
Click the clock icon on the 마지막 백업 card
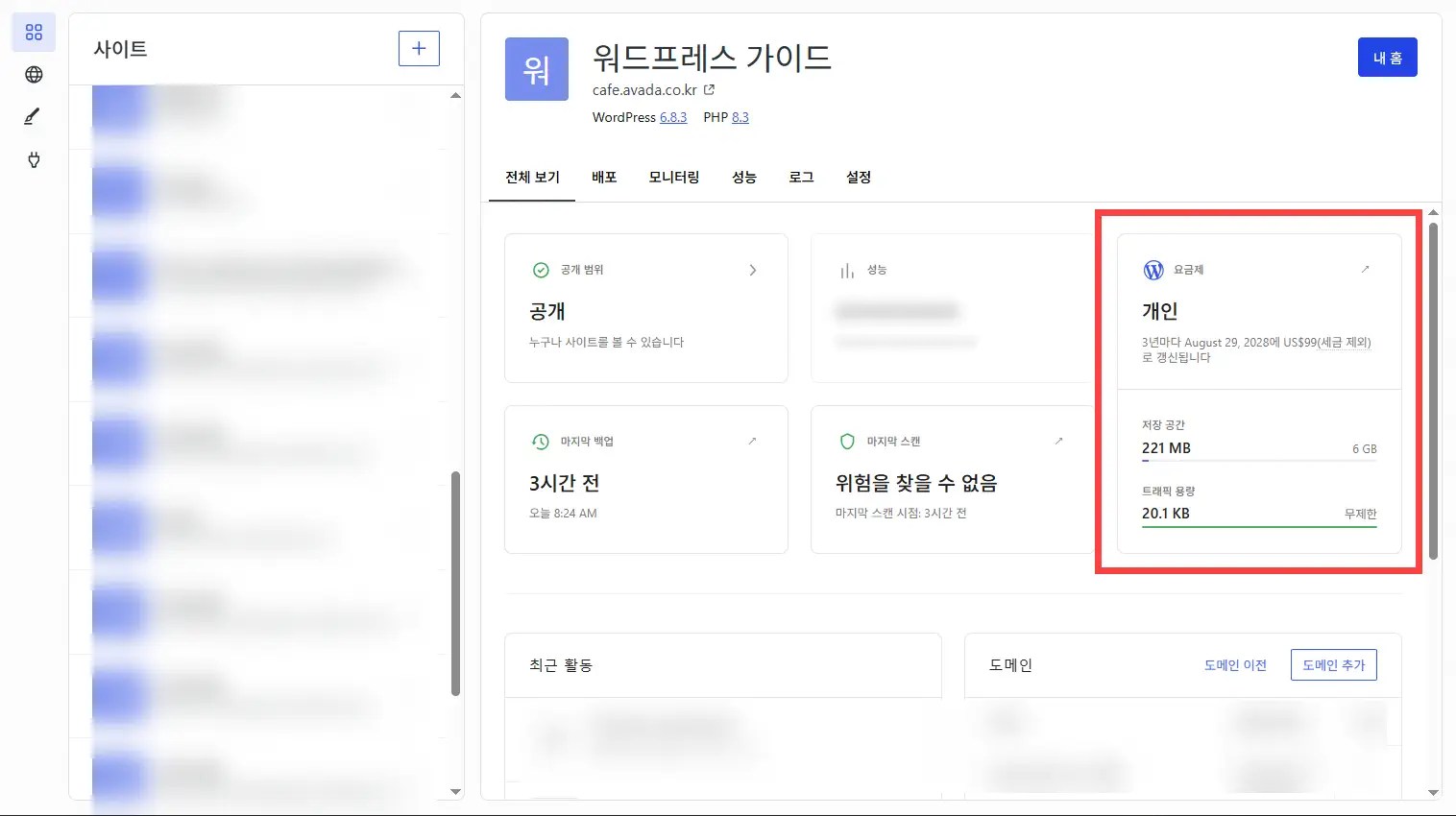tap(539, 442)
